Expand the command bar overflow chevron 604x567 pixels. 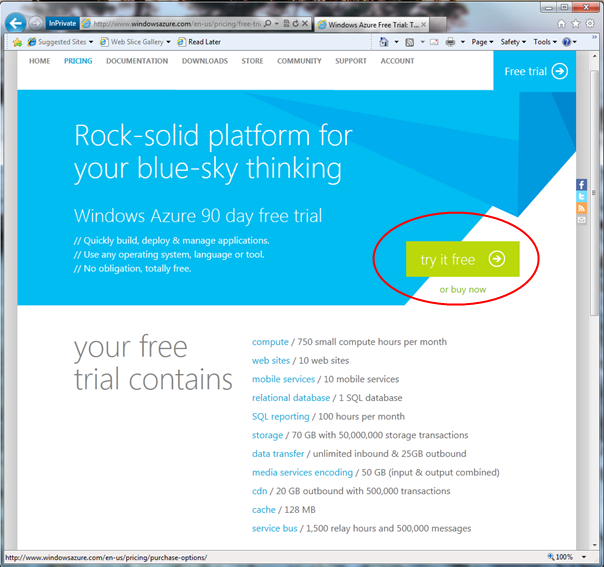594,37
